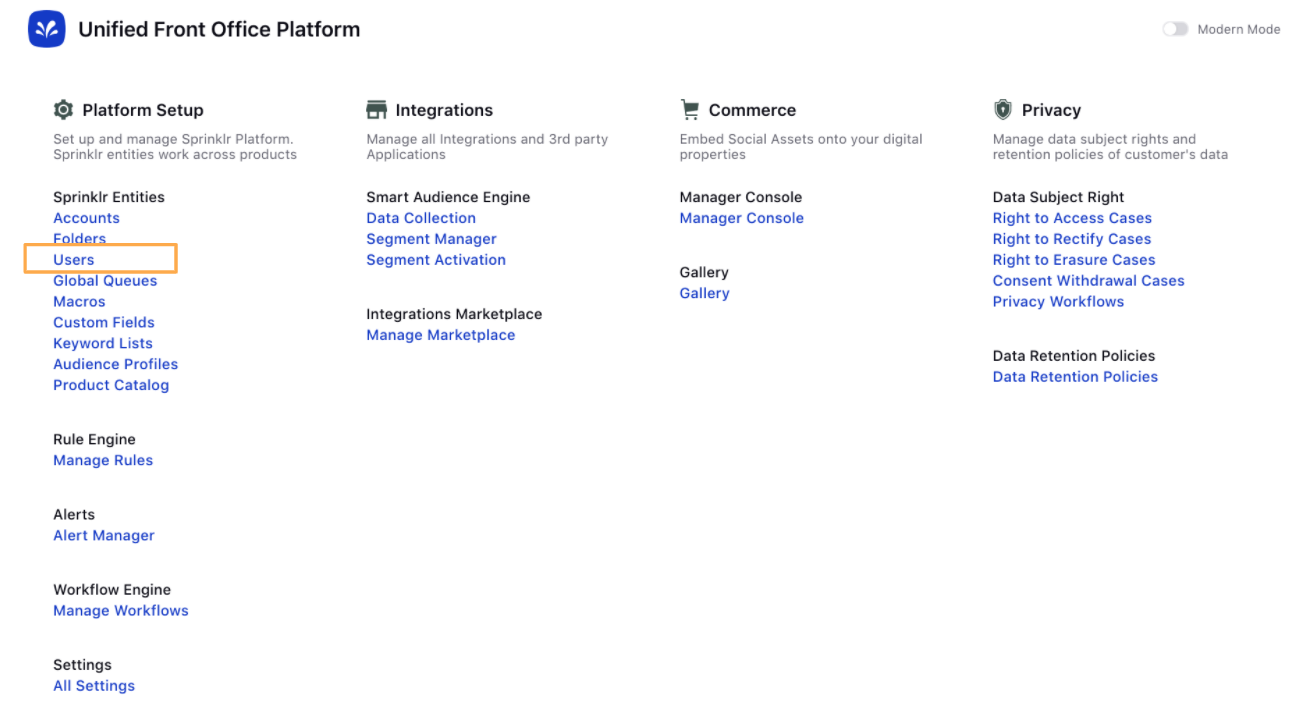Toggle the Modern Mode switch
Screen dimensions: 1302x716
1175,30
